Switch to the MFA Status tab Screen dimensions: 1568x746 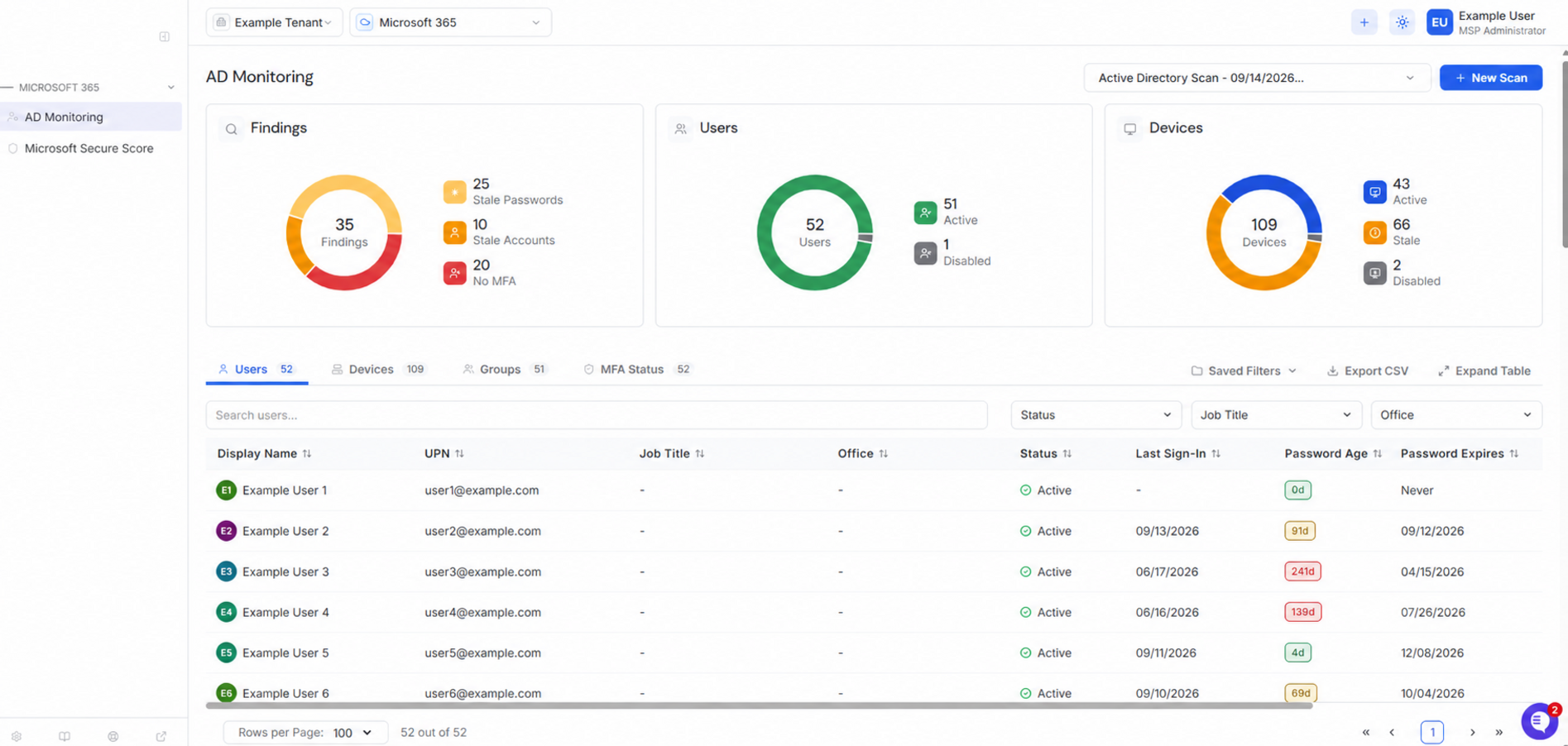point(637,370)
